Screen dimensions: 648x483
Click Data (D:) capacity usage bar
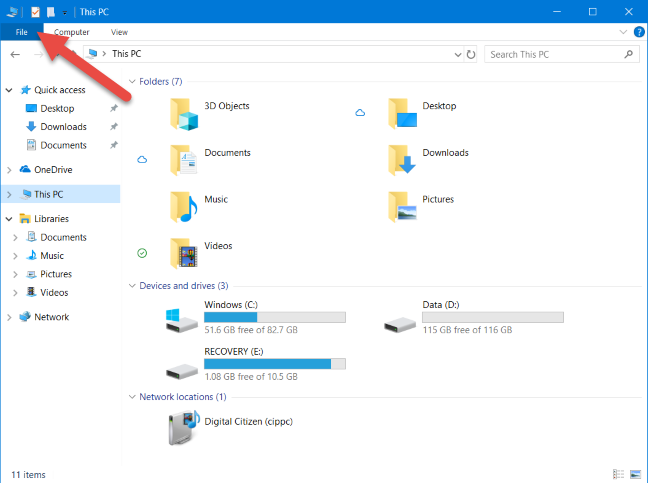tap(493, 317)
